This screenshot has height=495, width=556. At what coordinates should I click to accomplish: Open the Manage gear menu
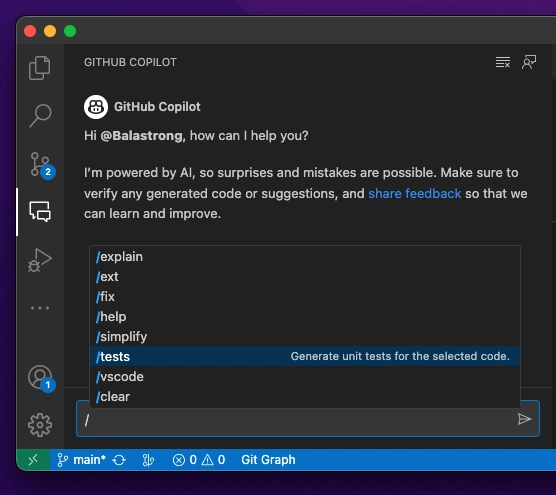coord(40,425)
